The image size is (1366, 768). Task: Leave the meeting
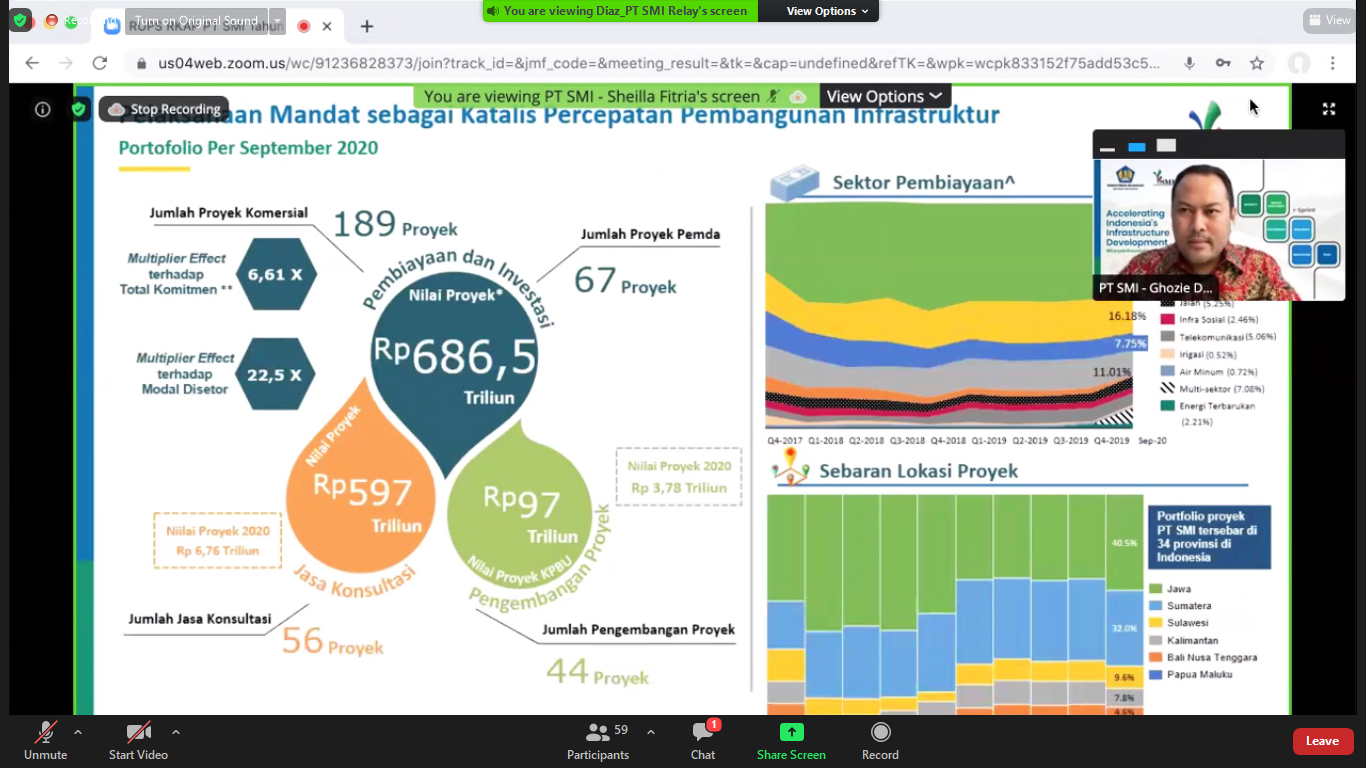1322,741
